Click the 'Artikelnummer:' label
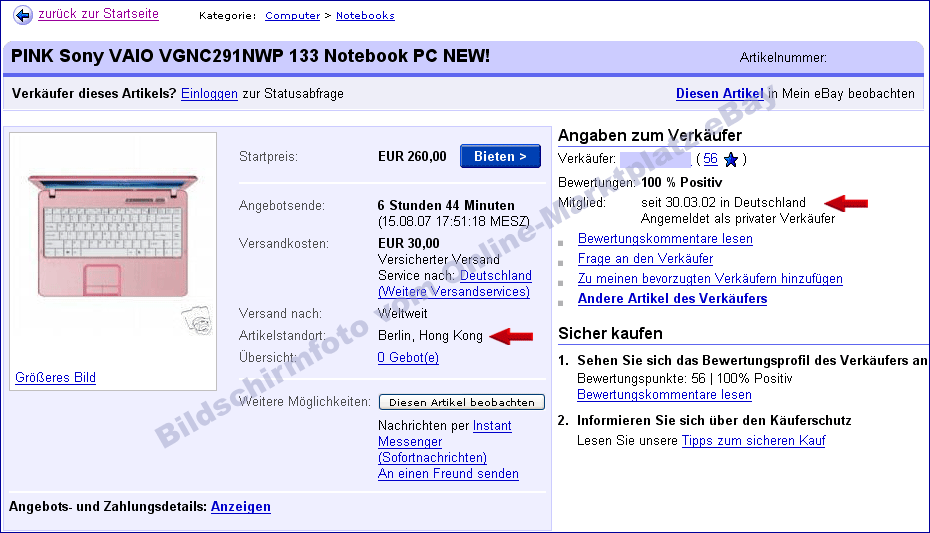The image size is (930, 533). (x=783, y=58)
